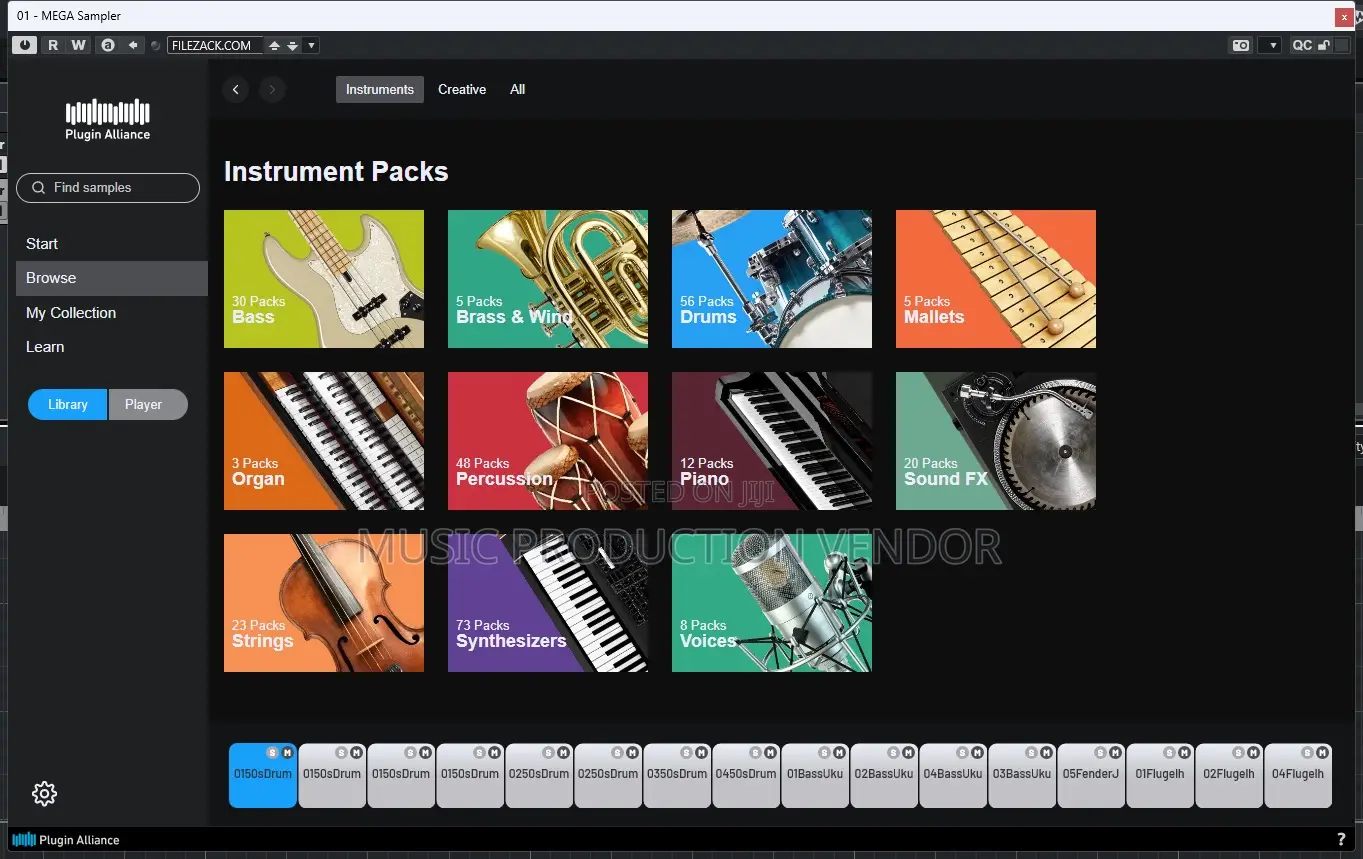Click the help question mark icon
Image resolution: width=1363 pixels, height=859 pixels.
point(1341,840)
